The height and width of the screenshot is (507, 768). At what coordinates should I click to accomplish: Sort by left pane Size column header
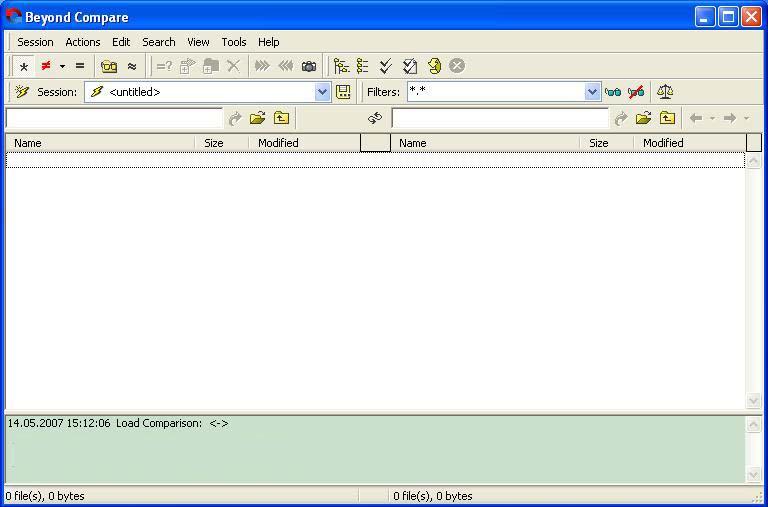pyautogui.click(x=222, y=143)
